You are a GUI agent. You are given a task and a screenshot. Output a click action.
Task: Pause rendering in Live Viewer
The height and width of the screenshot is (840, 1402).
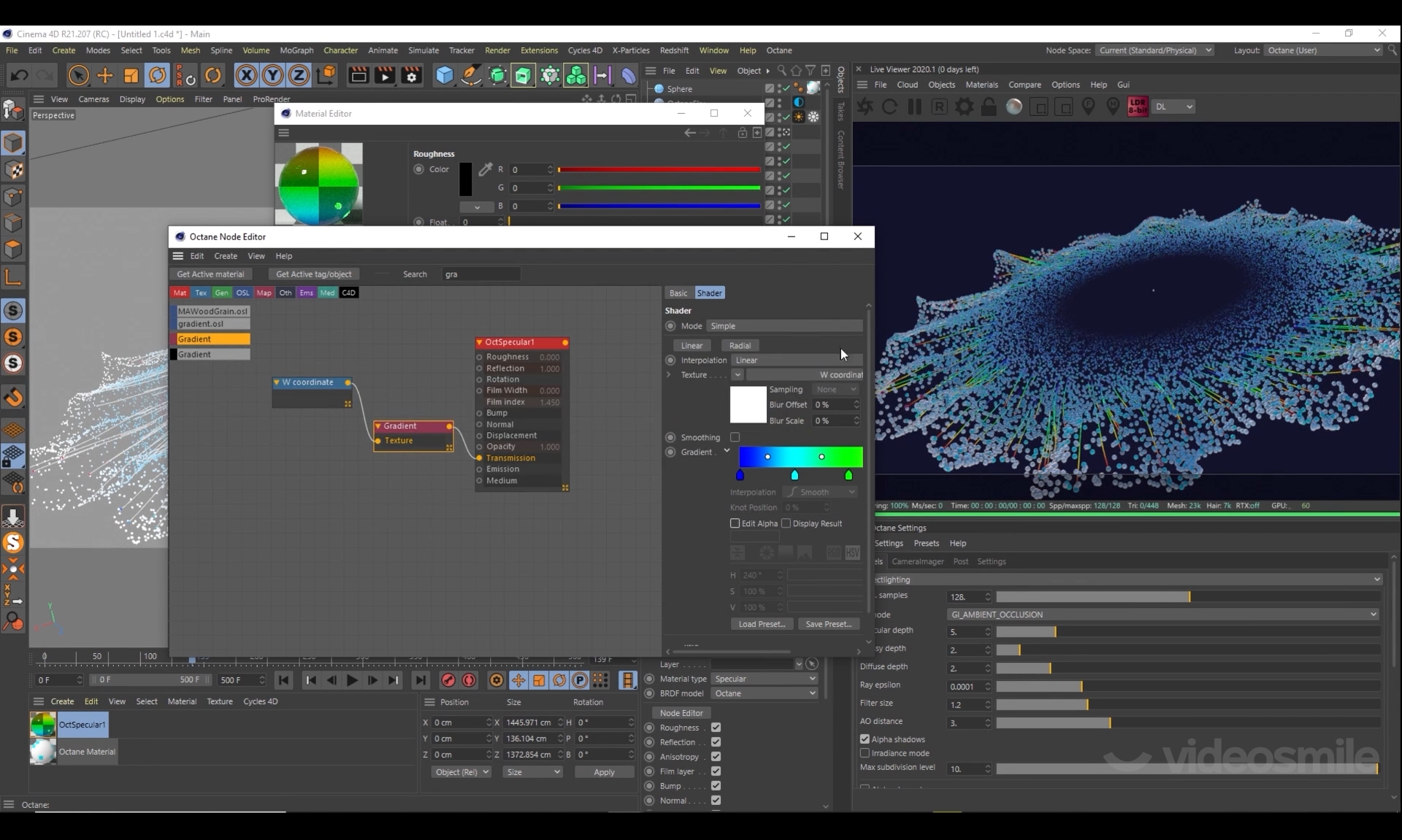point(914,107)
